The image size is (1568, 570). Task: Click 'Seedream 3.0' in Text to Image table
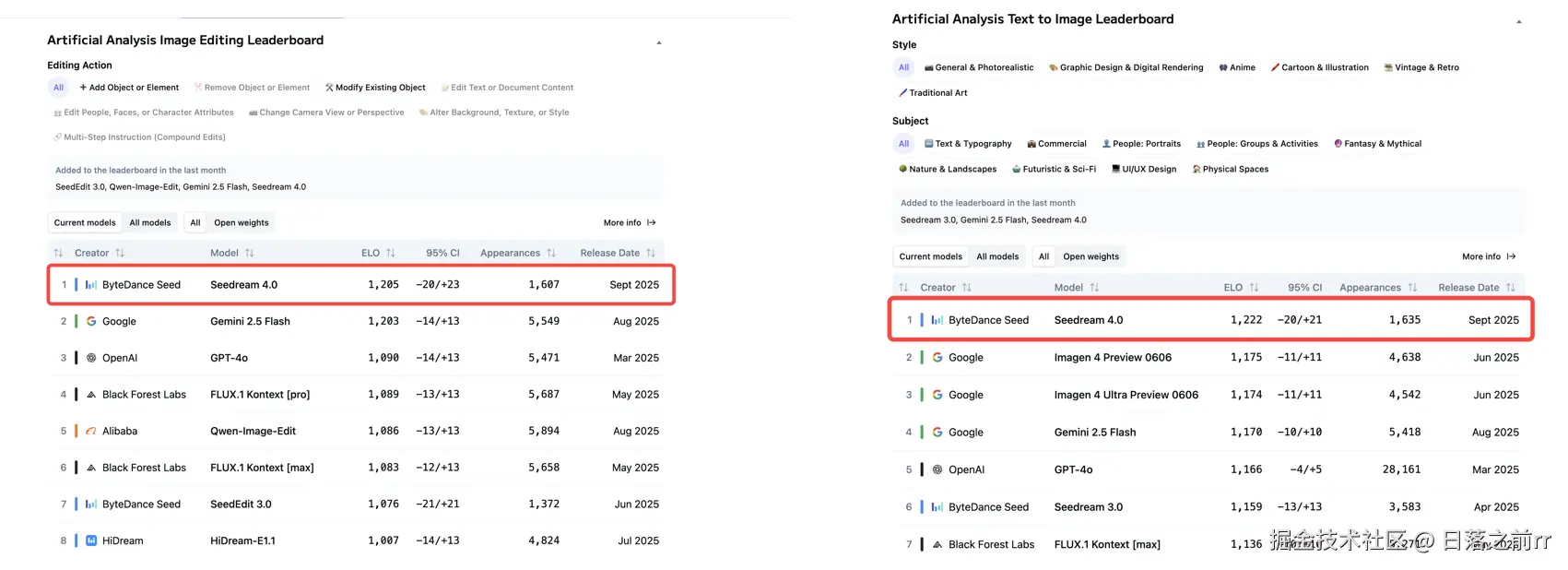pos(1089,507)
